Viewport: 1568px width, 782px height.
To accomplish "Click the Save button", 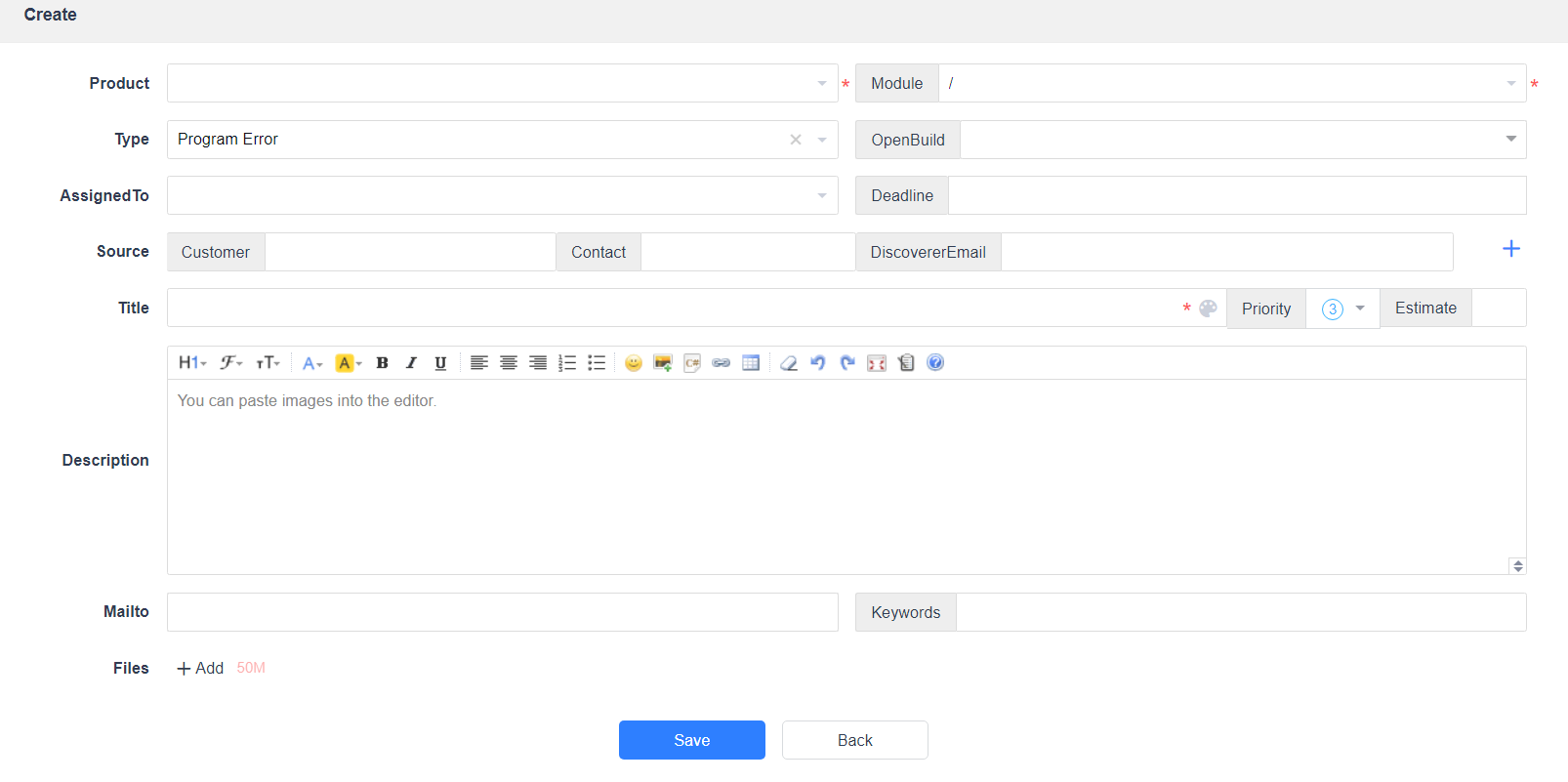I will (691, 740).
